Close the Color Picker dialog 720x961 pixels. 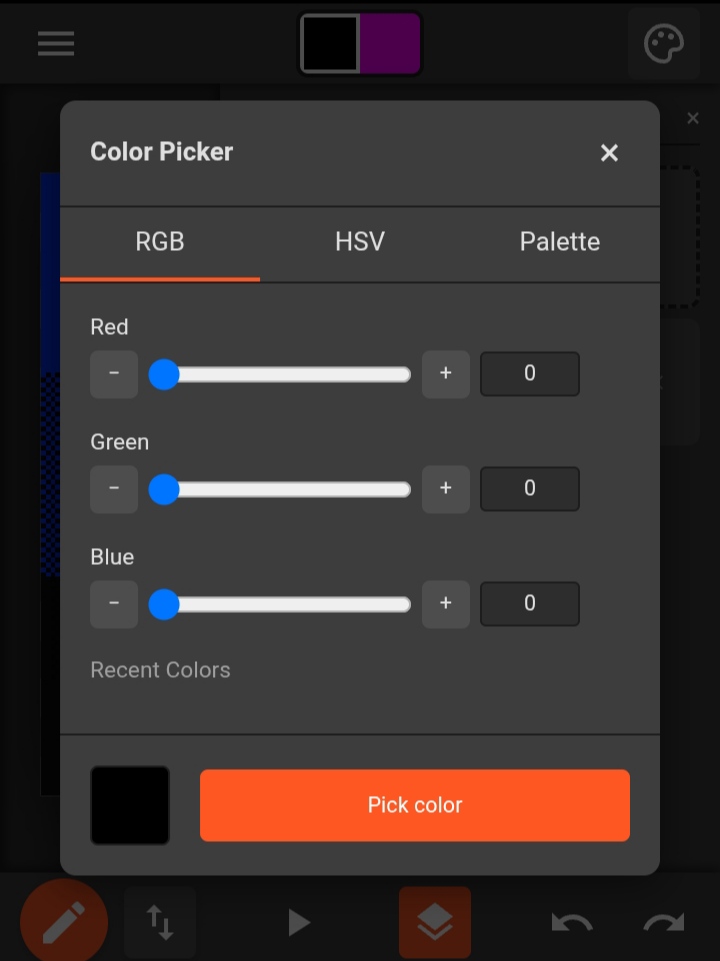(x=609, y=153)
